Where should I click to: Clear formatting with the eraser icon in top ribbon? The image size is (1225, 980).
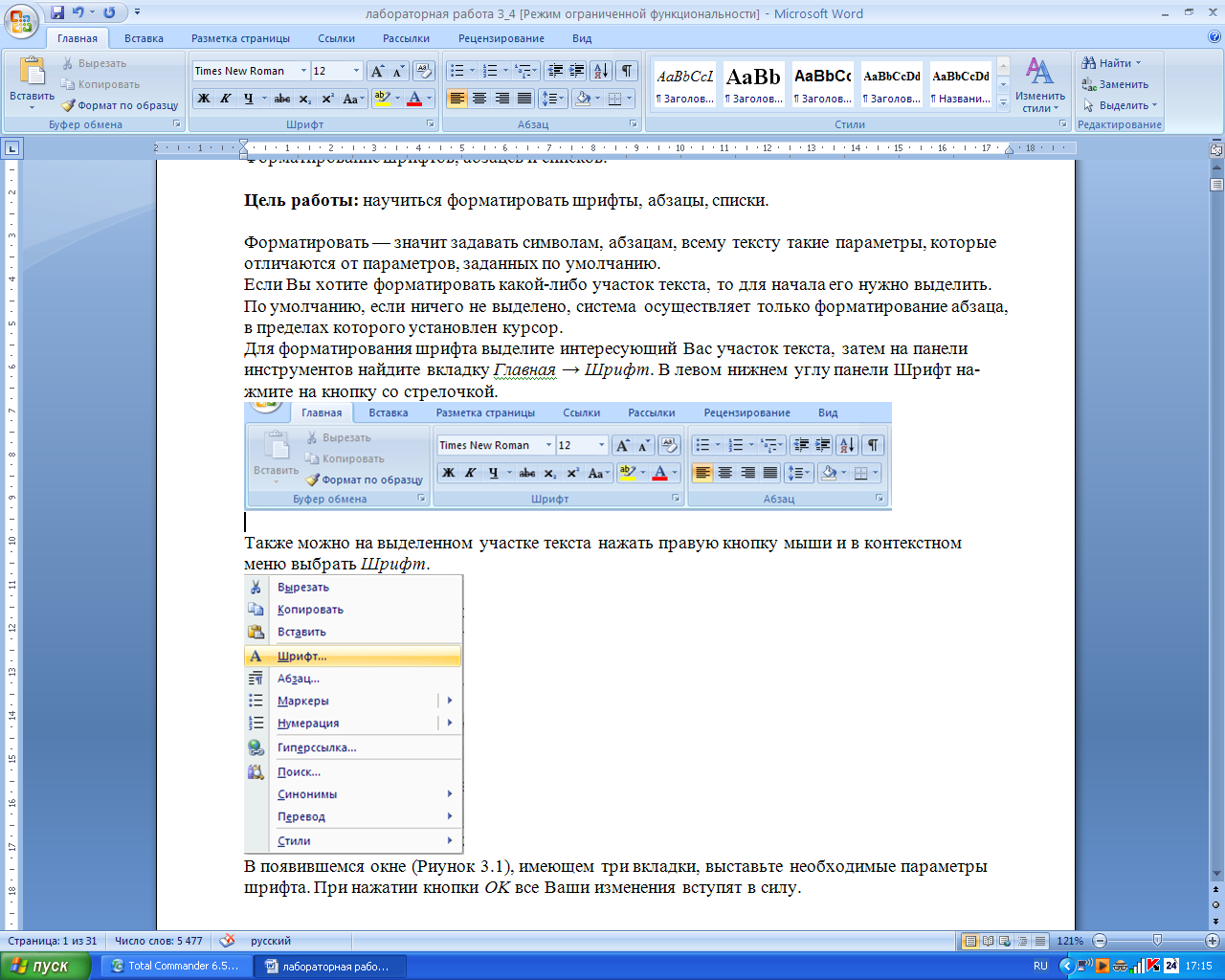(x=425, y=71)
